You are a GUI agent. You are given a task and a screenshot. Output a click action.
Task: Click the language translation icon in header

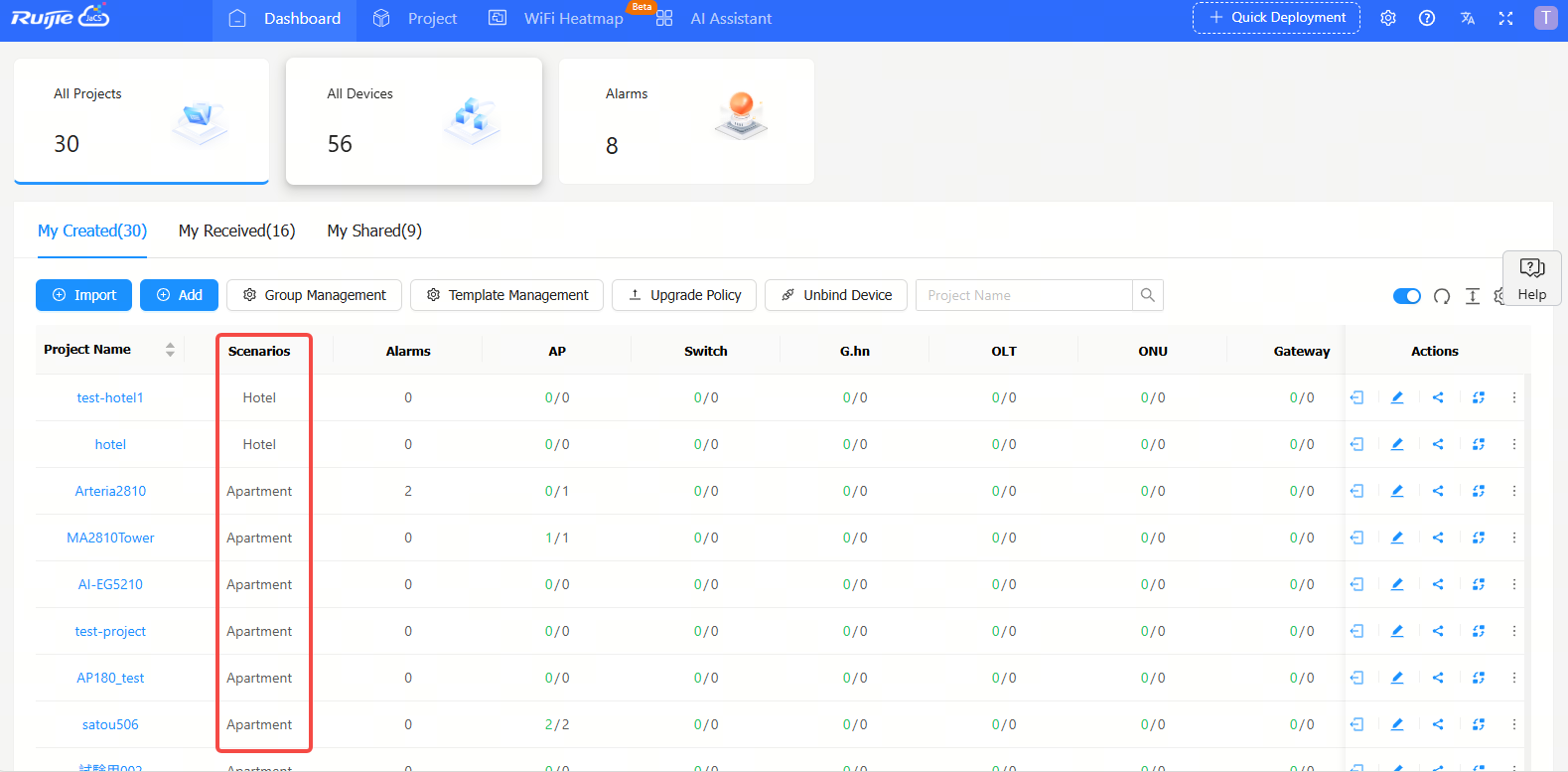tap(1468, 18)
